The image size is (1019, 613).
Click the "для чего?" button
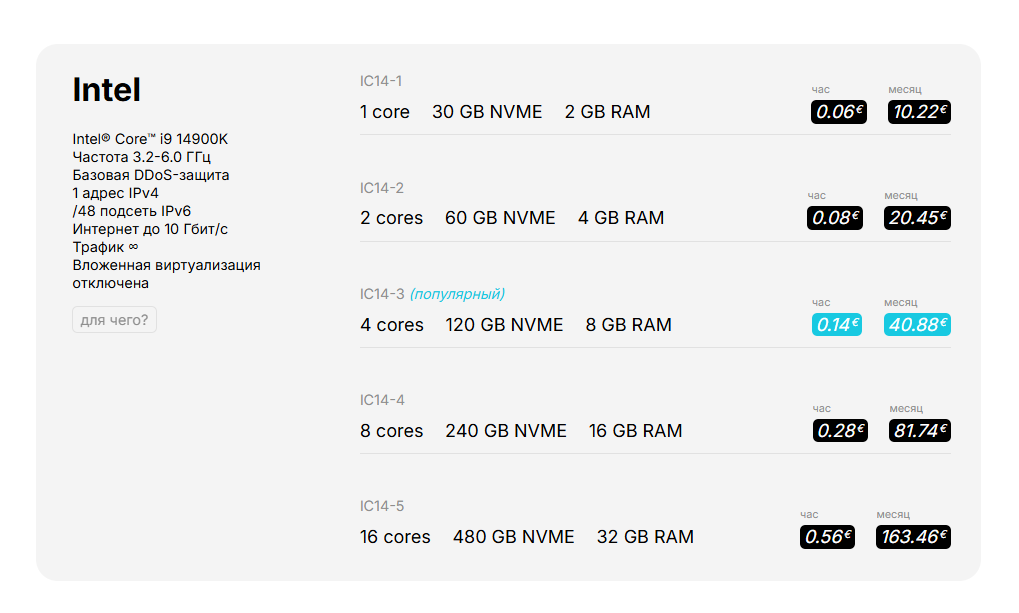click(x=114, y=320)
